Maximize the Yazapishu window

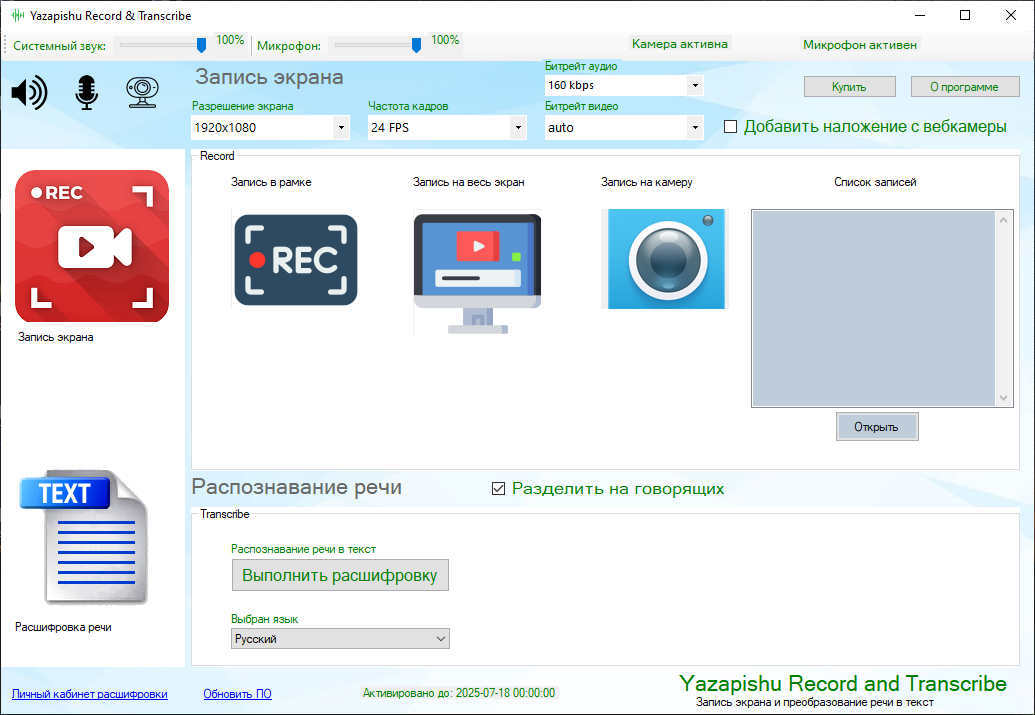(965, 15)
